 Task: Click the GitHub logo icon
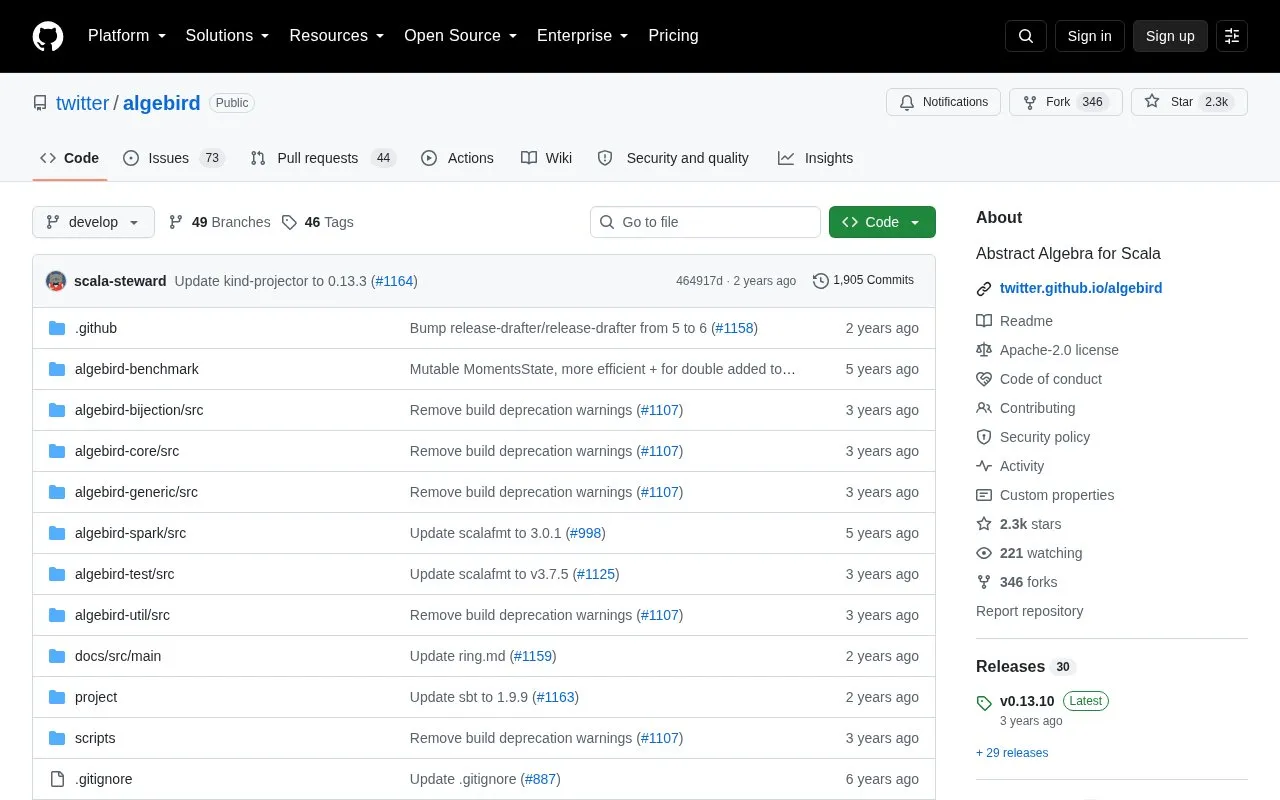[48, 36]
